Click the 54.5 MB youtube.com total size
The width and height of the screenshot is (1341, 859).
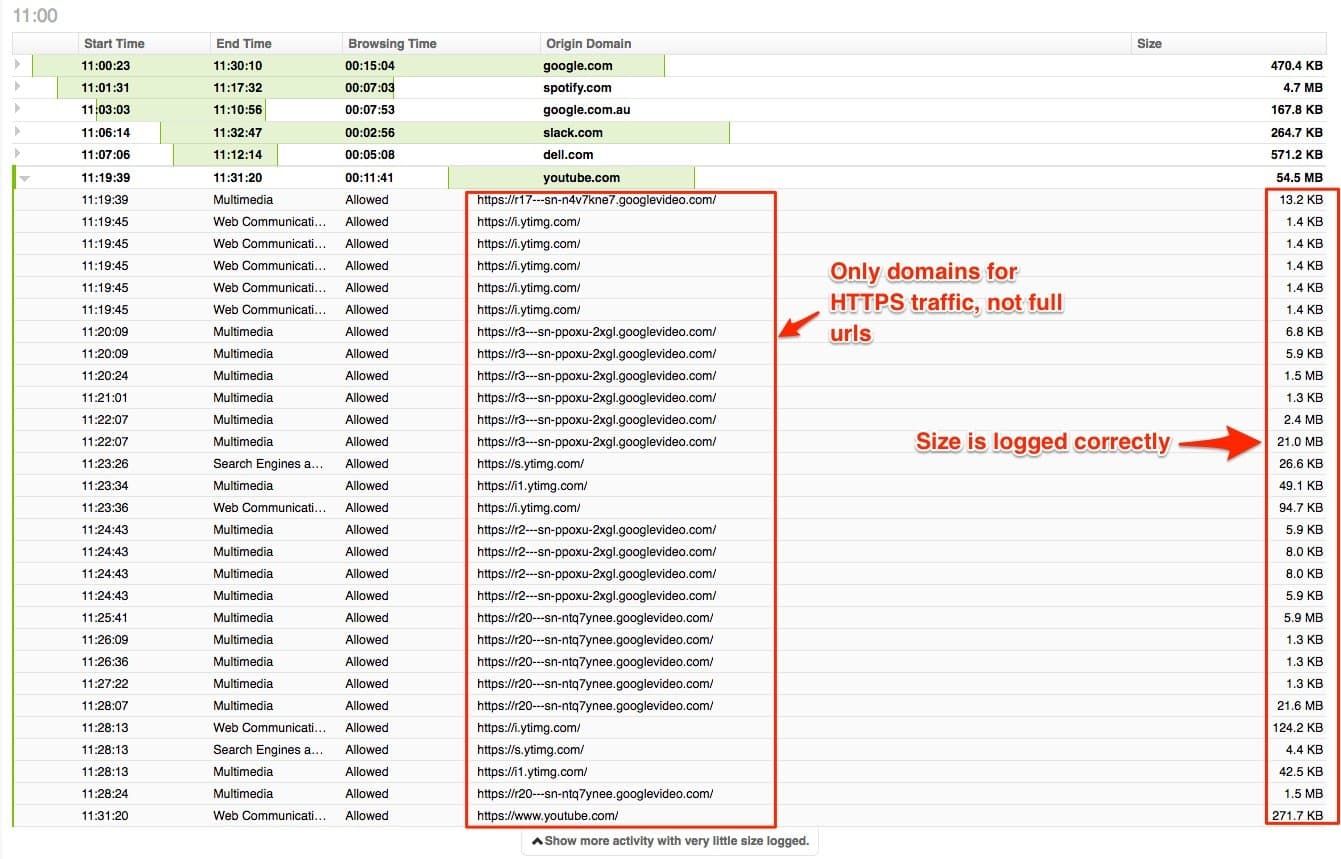tap(1299, 178)
